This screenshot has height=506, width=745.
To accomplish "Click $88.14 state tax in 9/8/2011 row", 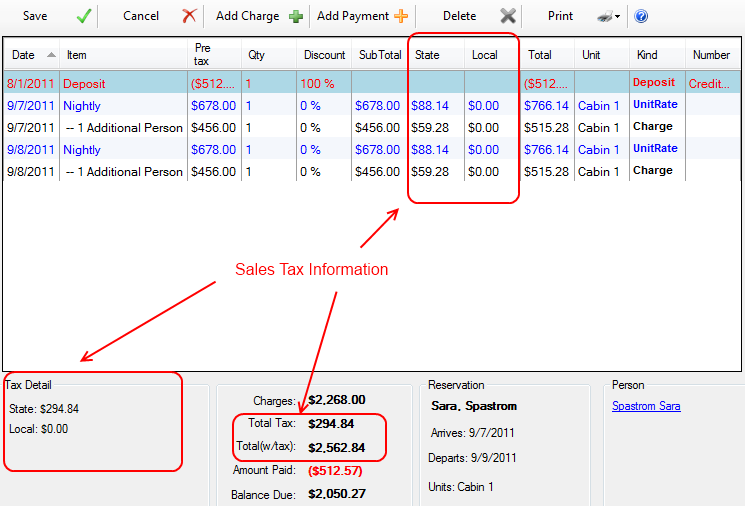I will point(430,150).
